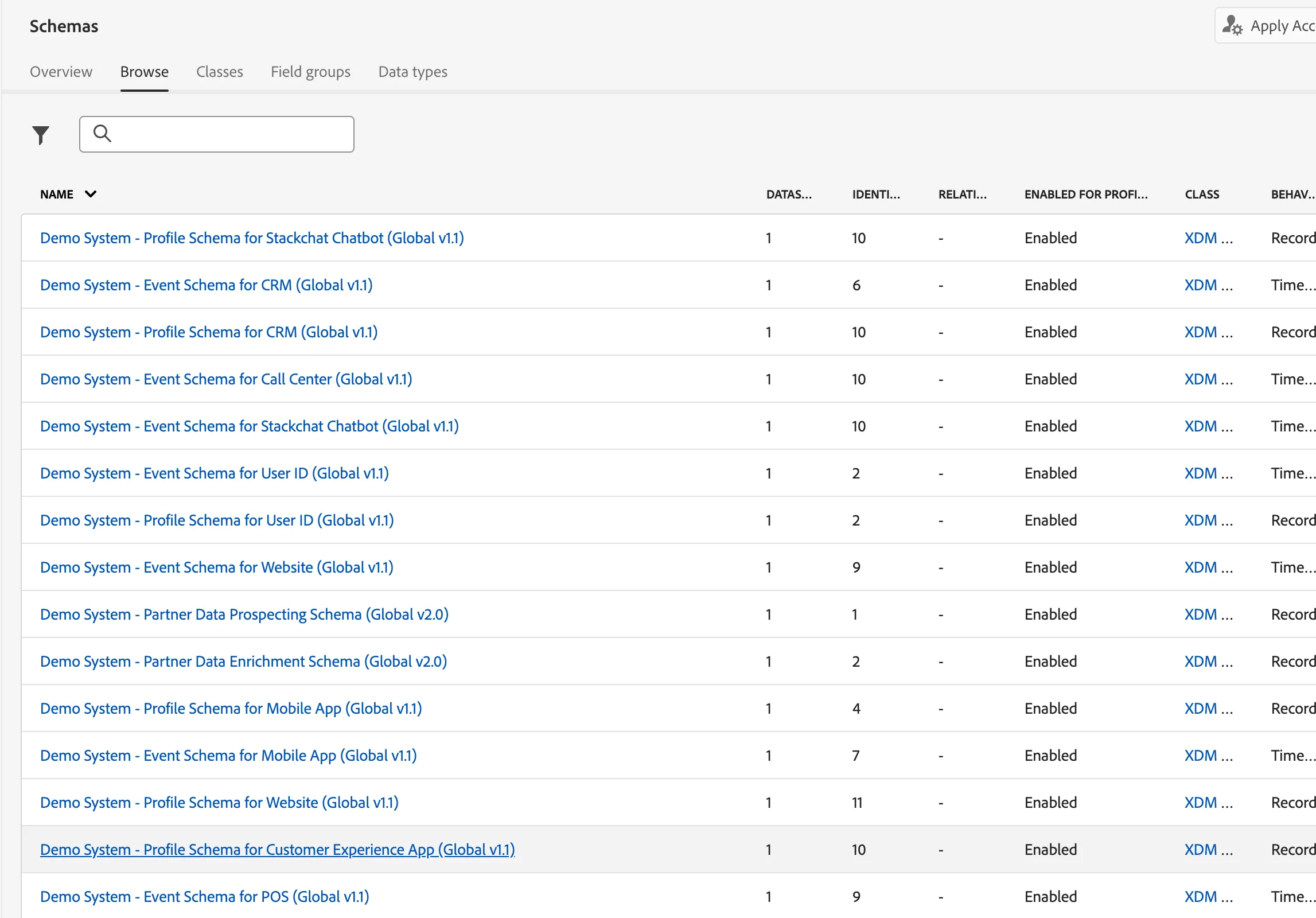Screen dimensions: 1316x918
Task: Toggle NAME column sort chevron
Action: point(90,194)
